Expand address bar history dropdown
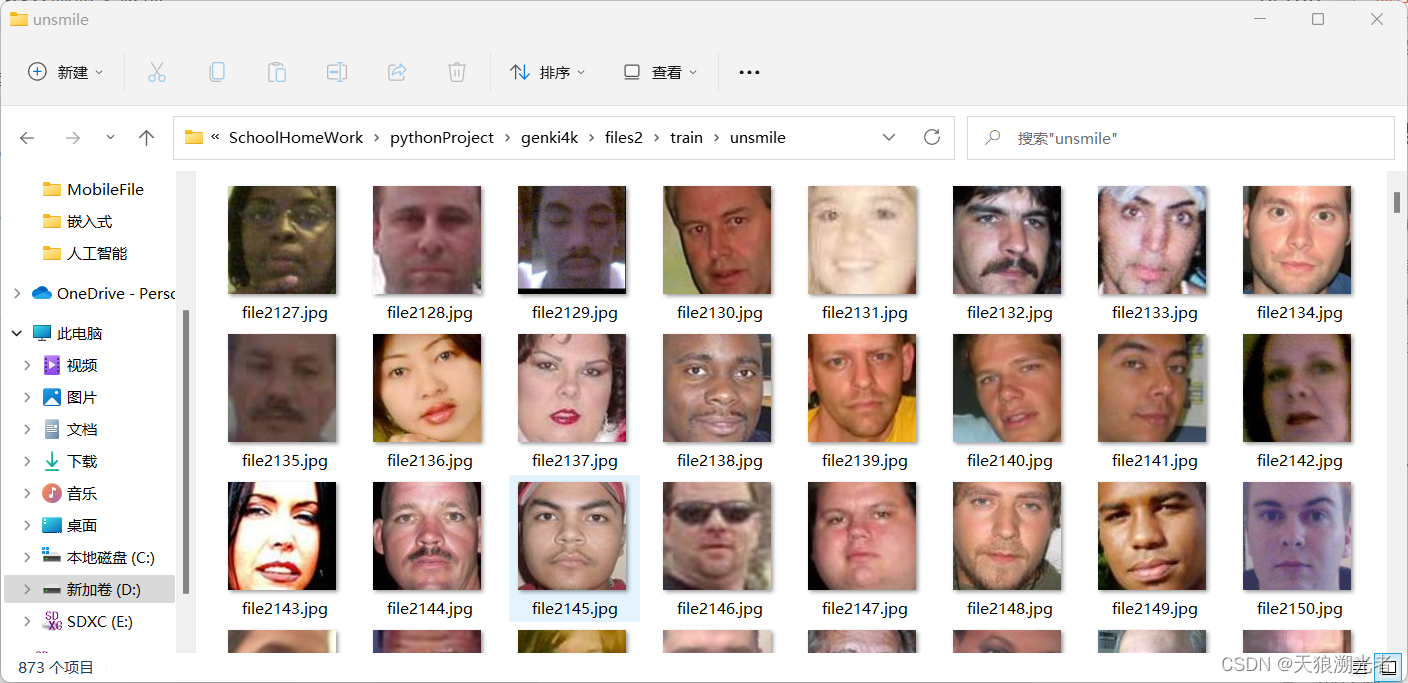Image resolution: width=1408 pixels, height=683 pixels. [889, 138]
